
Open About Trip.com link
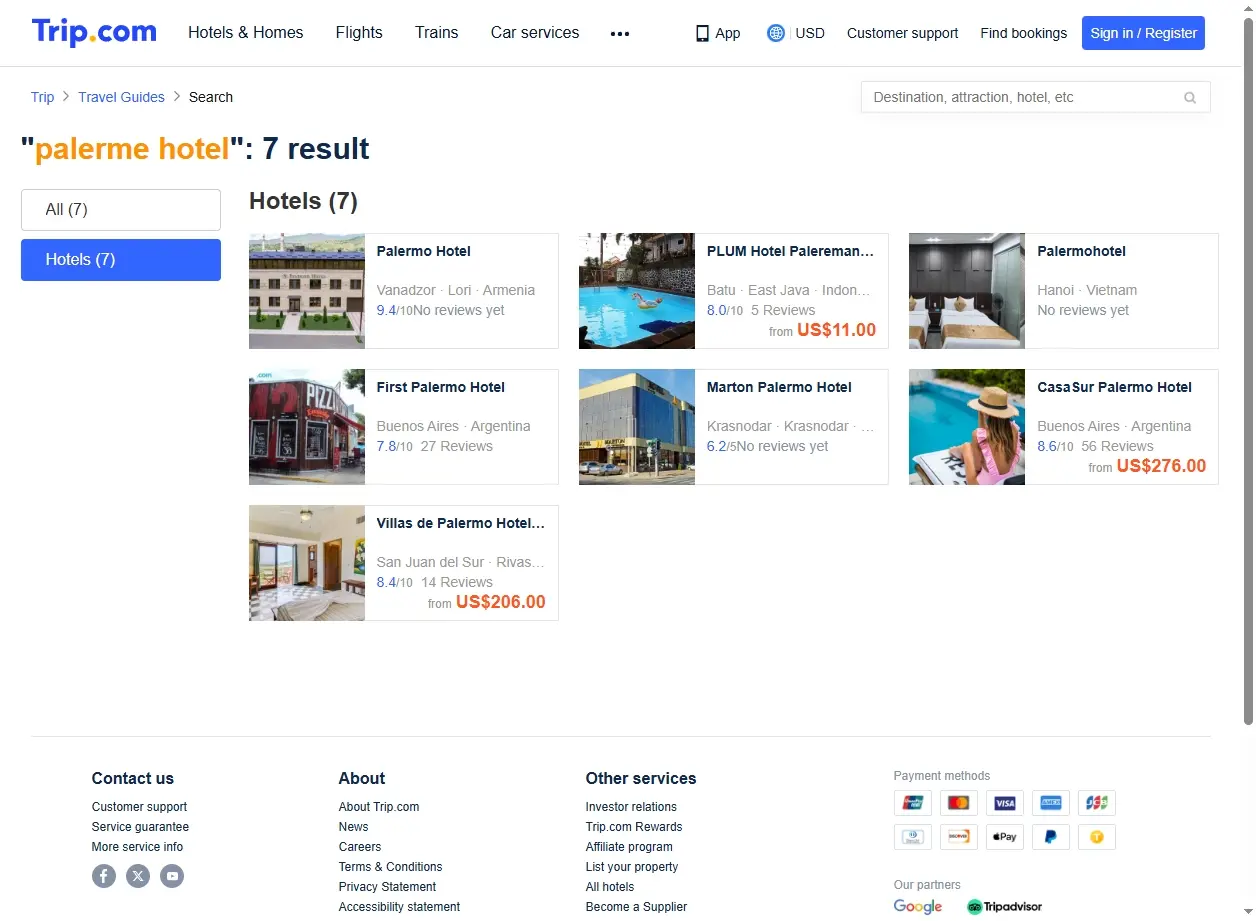click(x=379, y=807)
